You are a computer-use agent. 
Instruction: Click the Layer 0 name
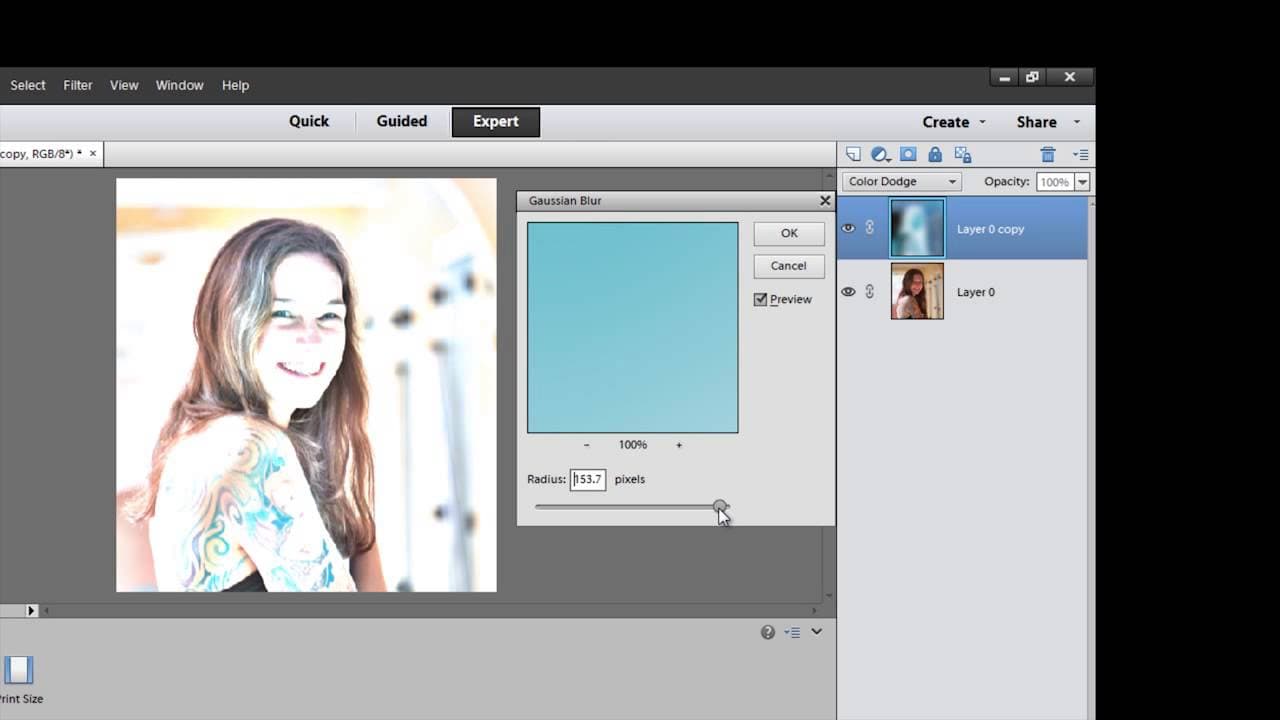tap(976, 292)
